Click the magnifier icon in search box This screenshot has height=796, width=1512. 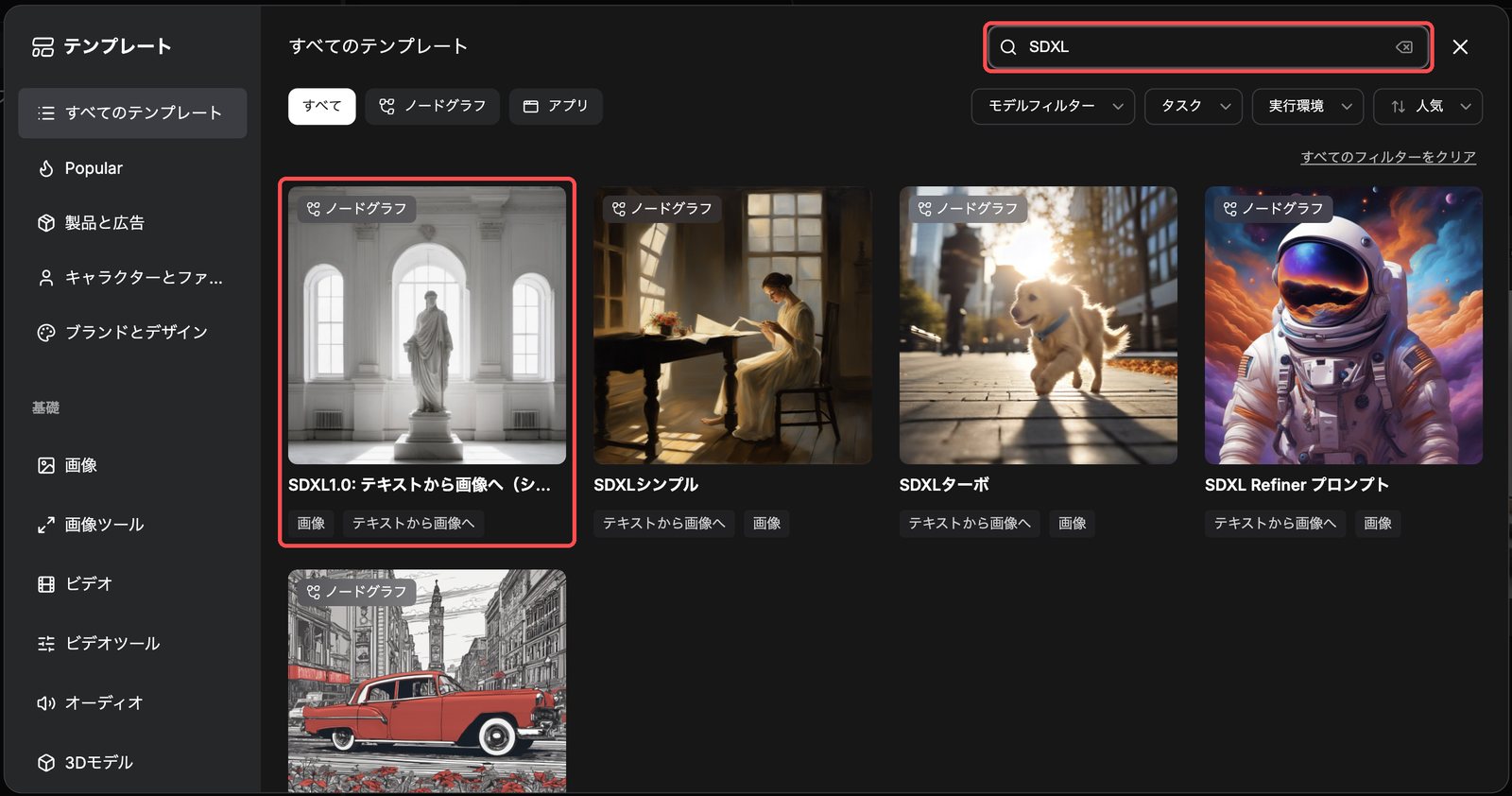pyautogui.click(x=1008, y=47)
